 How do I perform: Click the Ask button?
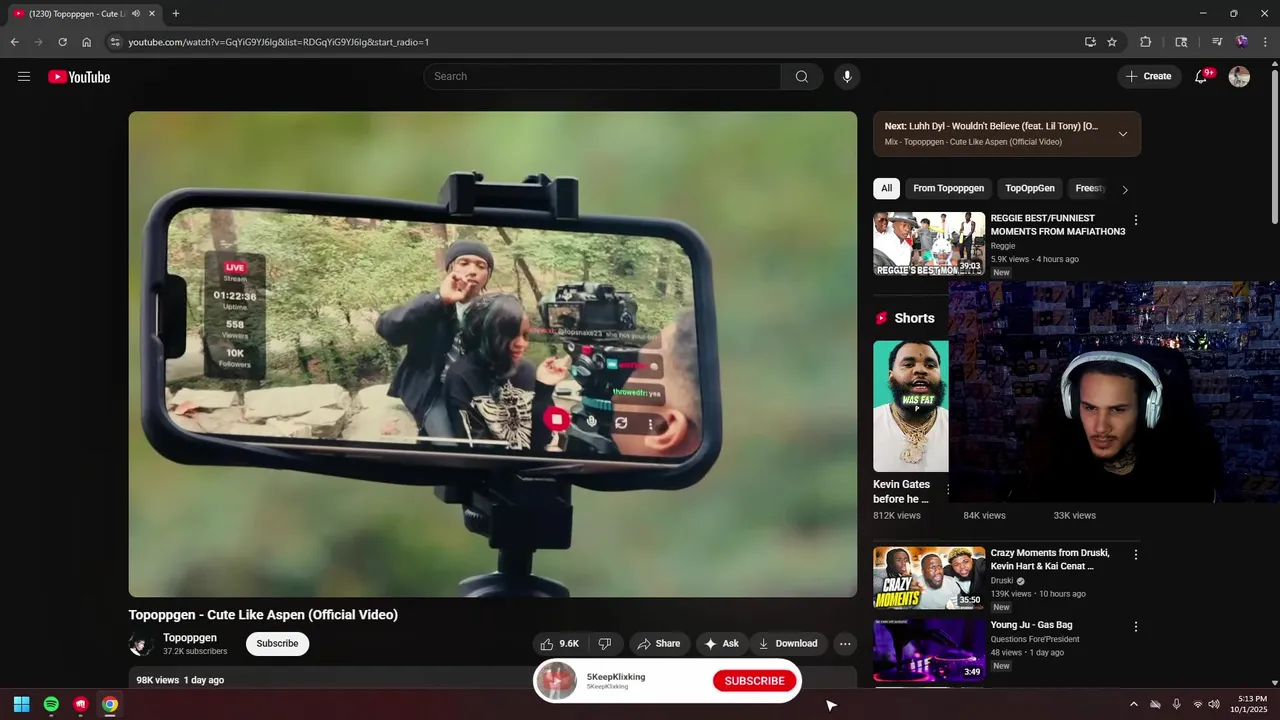pos(721,644)
